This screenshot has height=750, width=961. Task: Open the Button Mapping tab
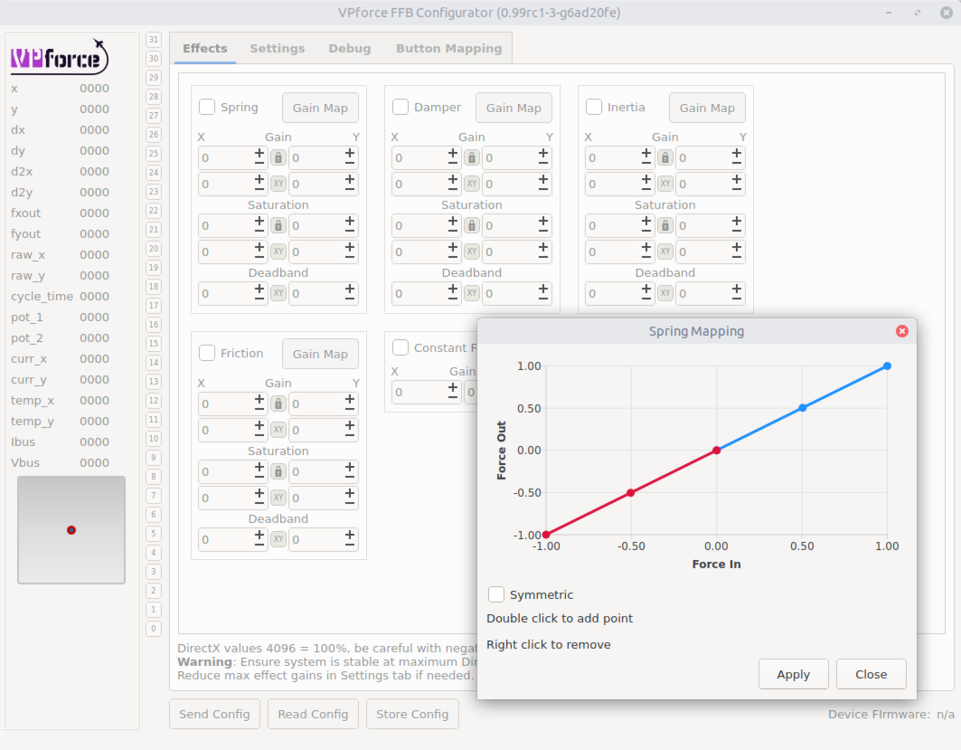[449, 48]
